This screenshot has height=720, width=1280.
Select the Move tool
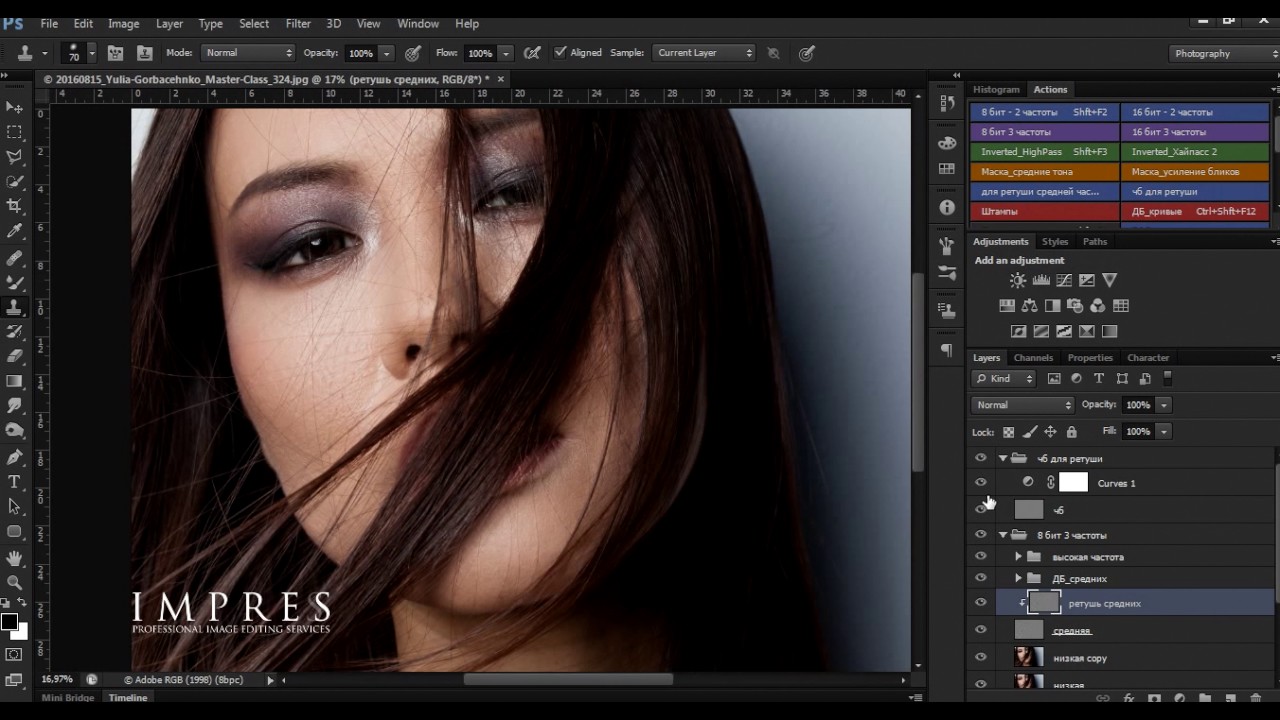pos(14,107)
